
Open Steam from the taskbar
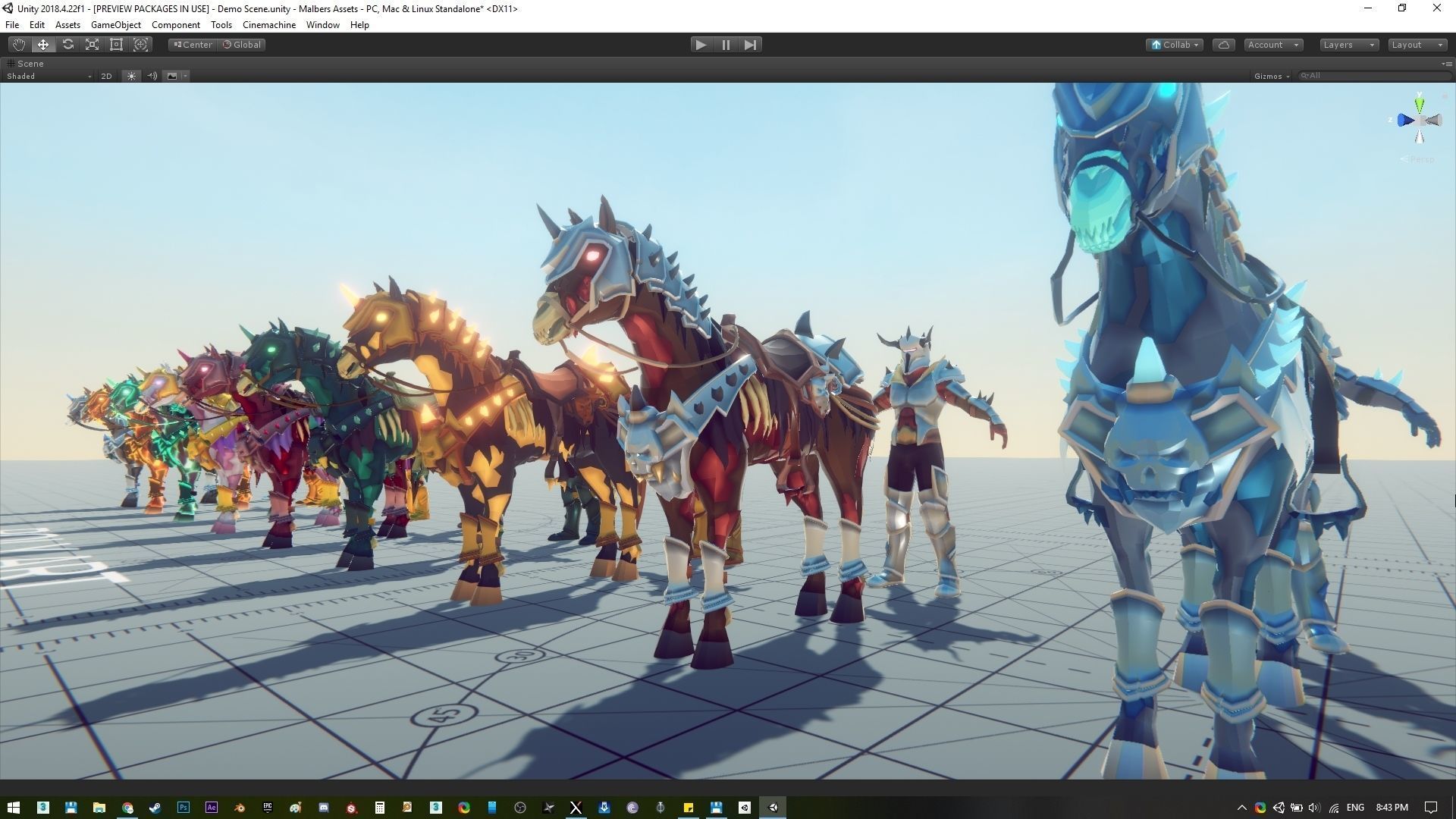pos(155,808)
